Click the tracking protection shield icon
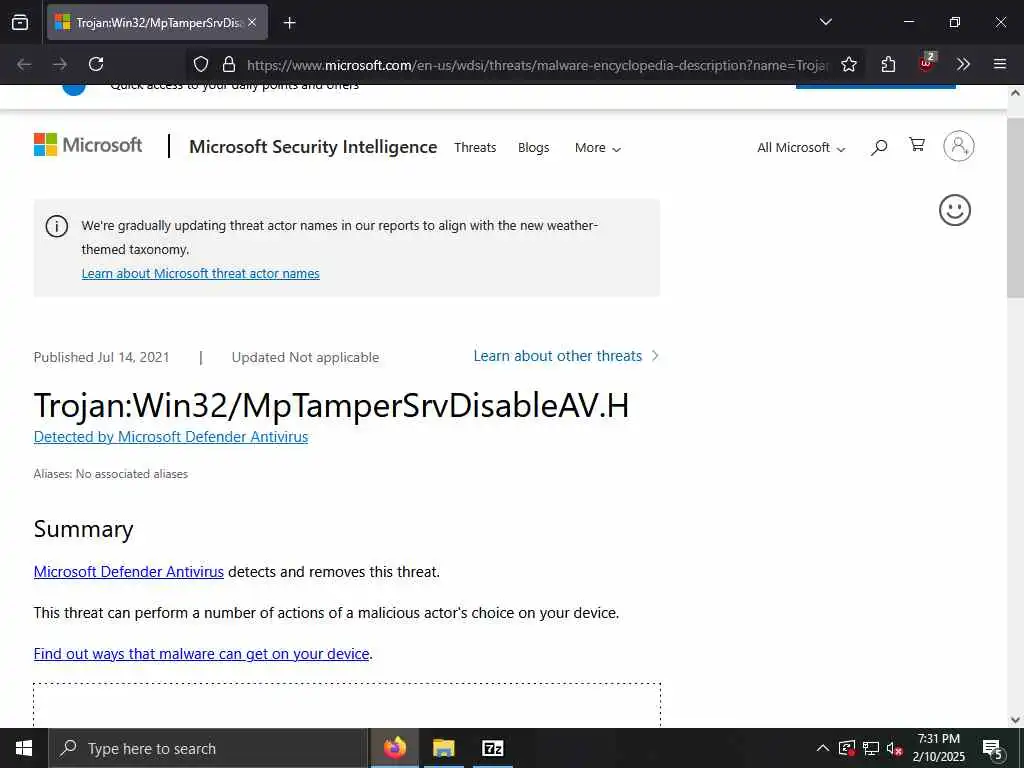Viewport: 1024px width, 768px height. (200, 64)
